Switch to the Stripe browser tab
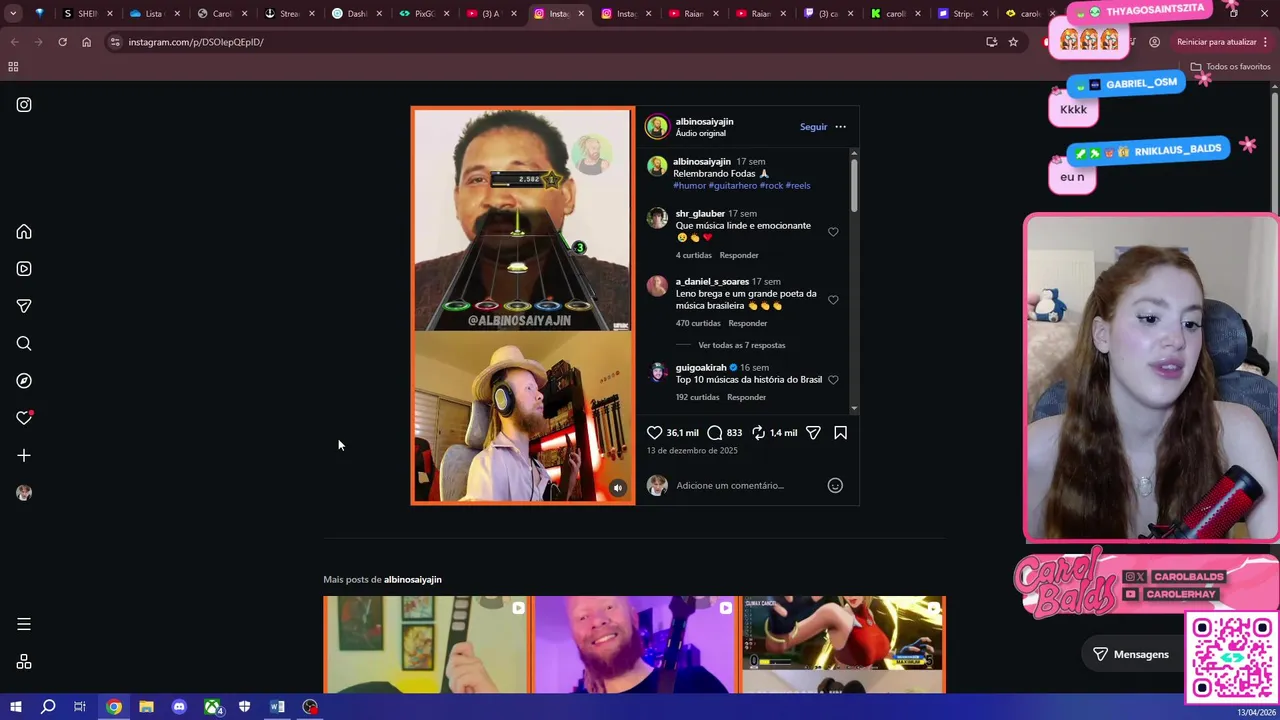The image size is (1280, 720). [x=963, y=14]
